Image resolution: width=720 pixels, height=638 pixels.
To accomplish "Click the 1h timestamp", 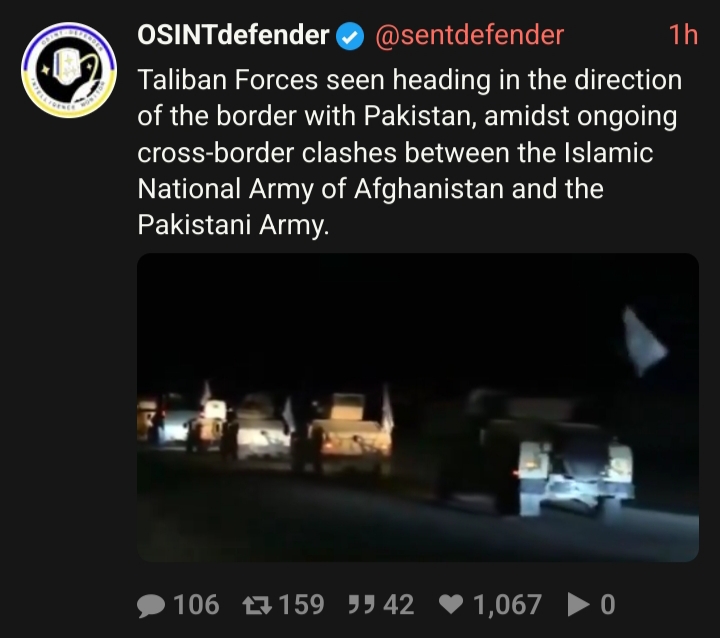I will 683,35.
